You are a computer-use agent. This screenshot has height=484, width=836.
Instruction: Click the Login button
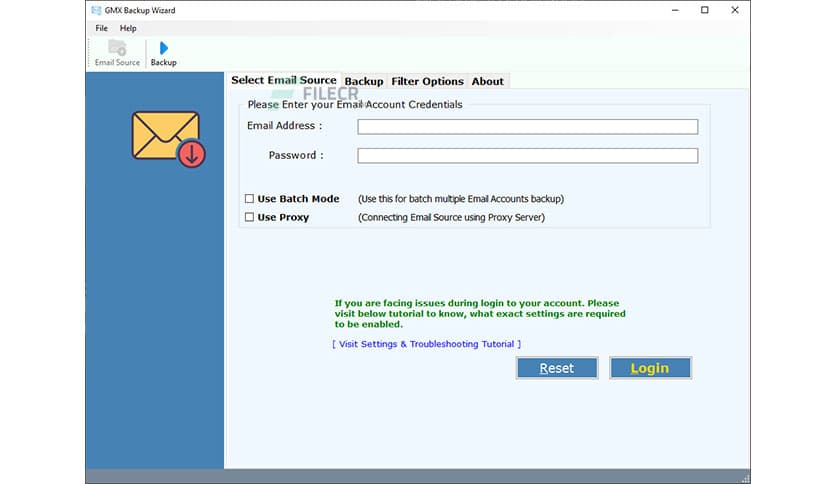(x=650, y=368)
